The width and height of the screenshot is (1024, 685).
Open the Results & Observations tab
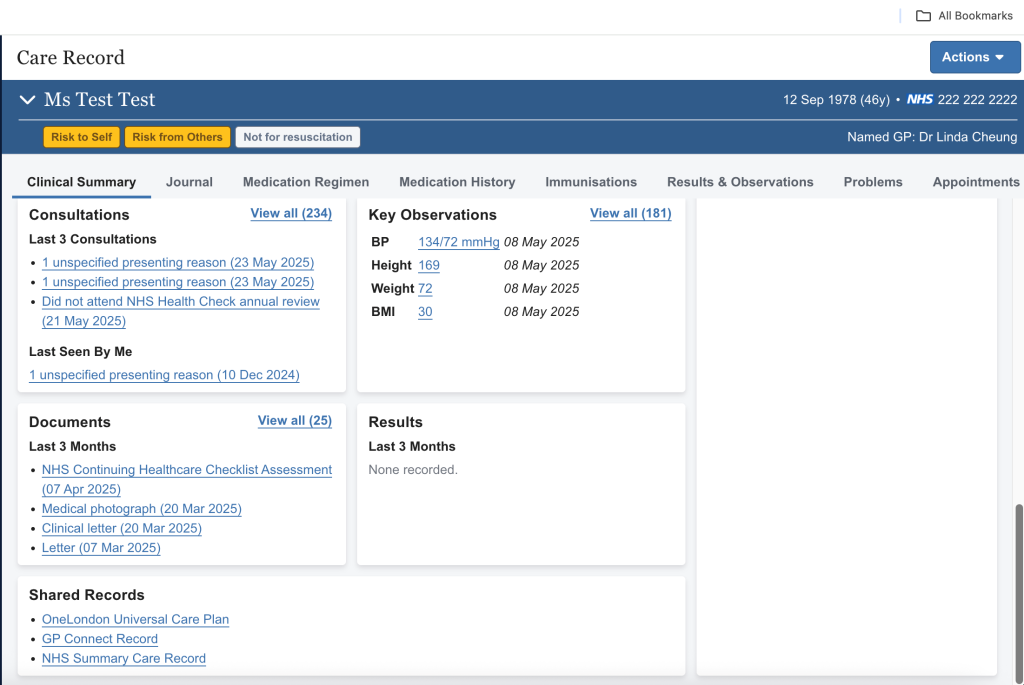click(740, 182)
